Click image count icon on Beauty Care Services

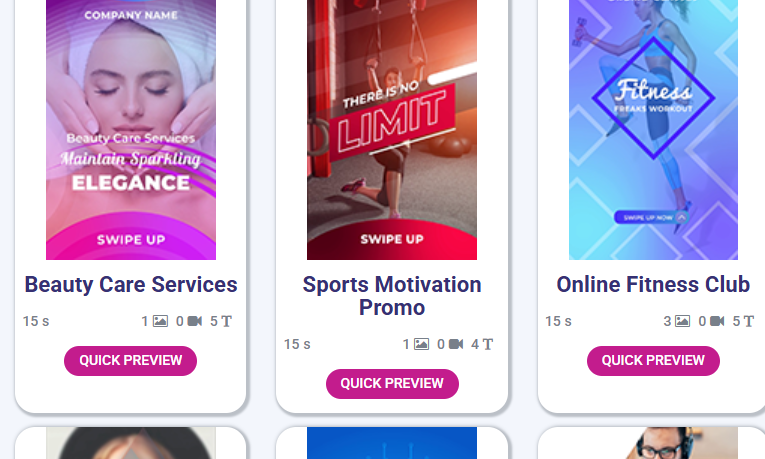161,321
